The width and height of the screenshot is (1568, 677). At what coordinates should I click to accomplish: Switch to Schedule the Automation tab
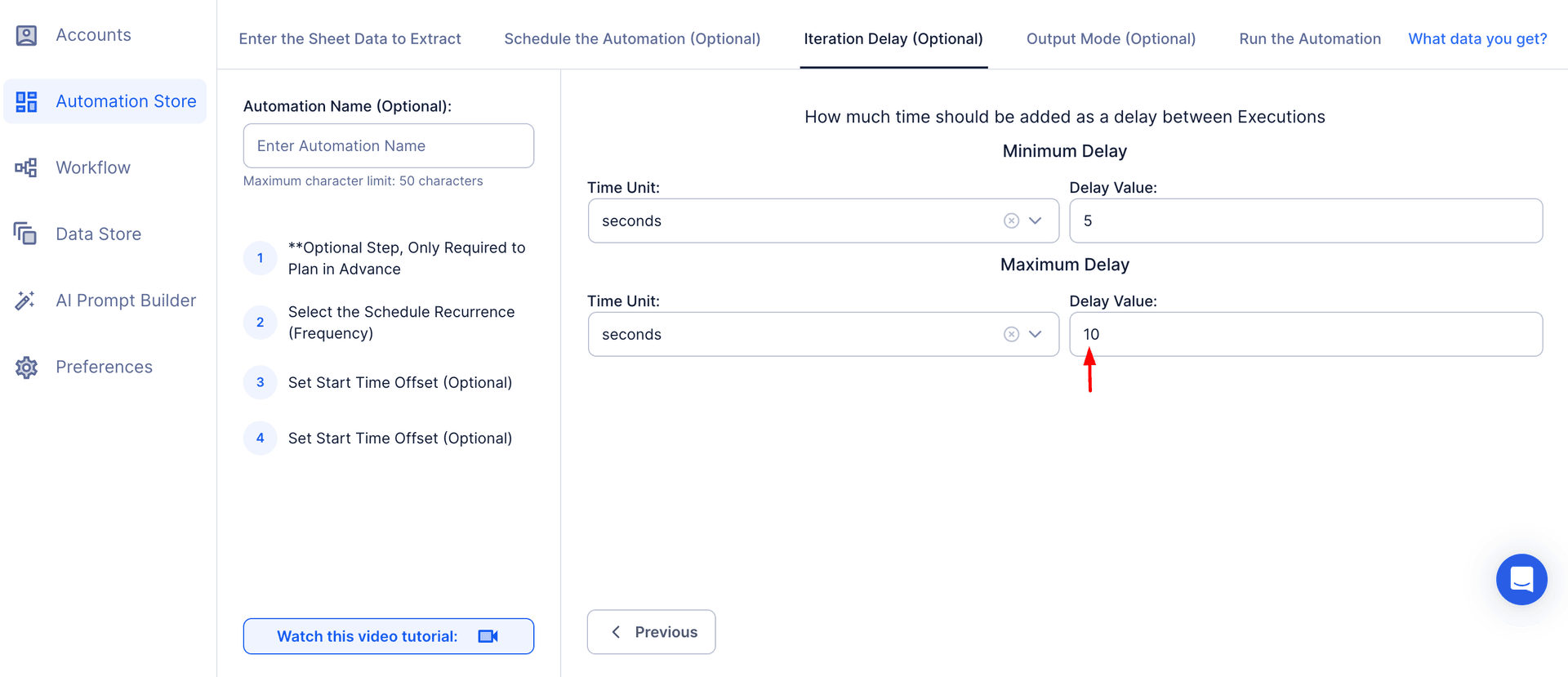tap(632, 38)
